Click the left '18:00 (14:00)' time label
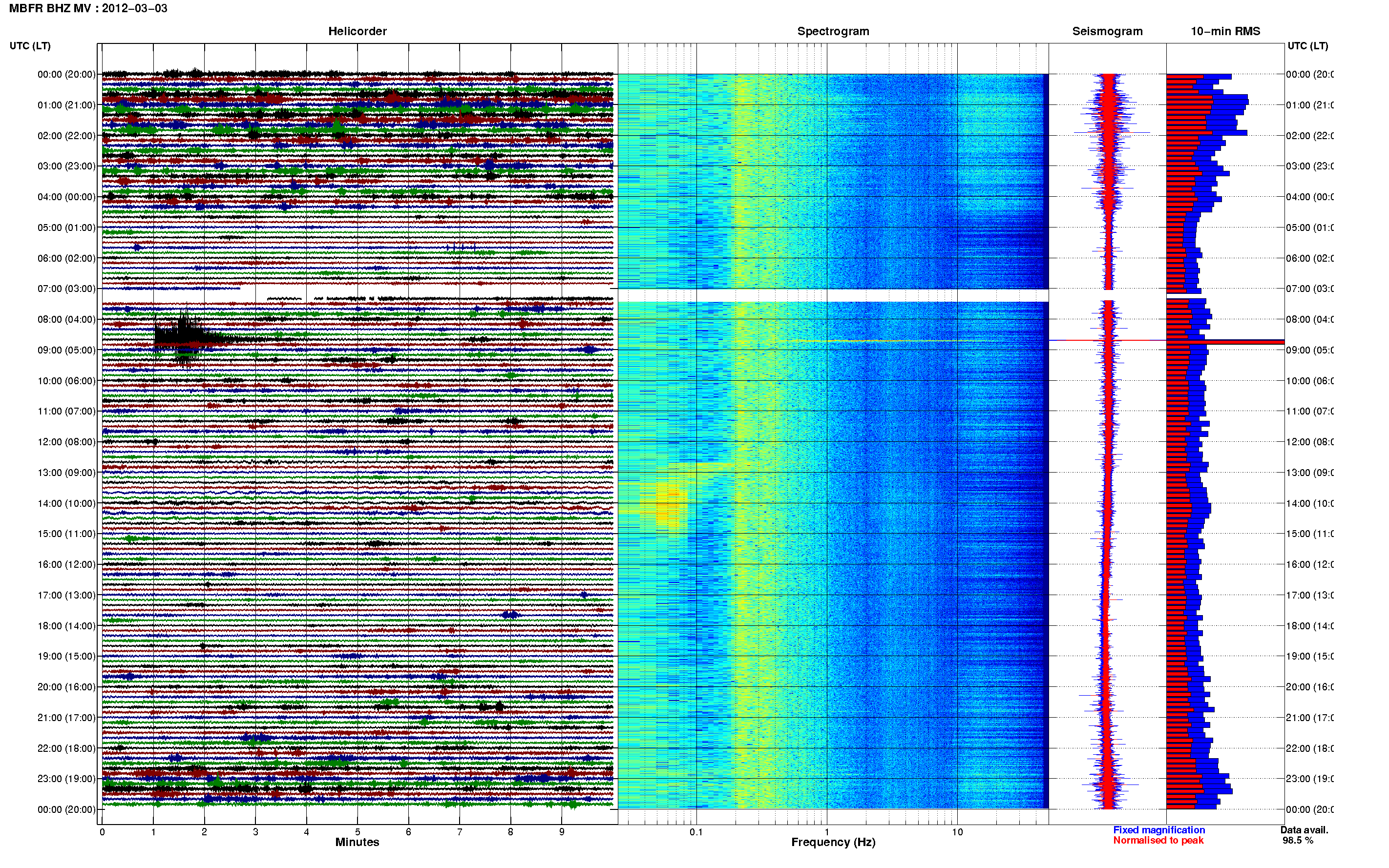The image size is (1389, 868). click(x=66, y=626)
